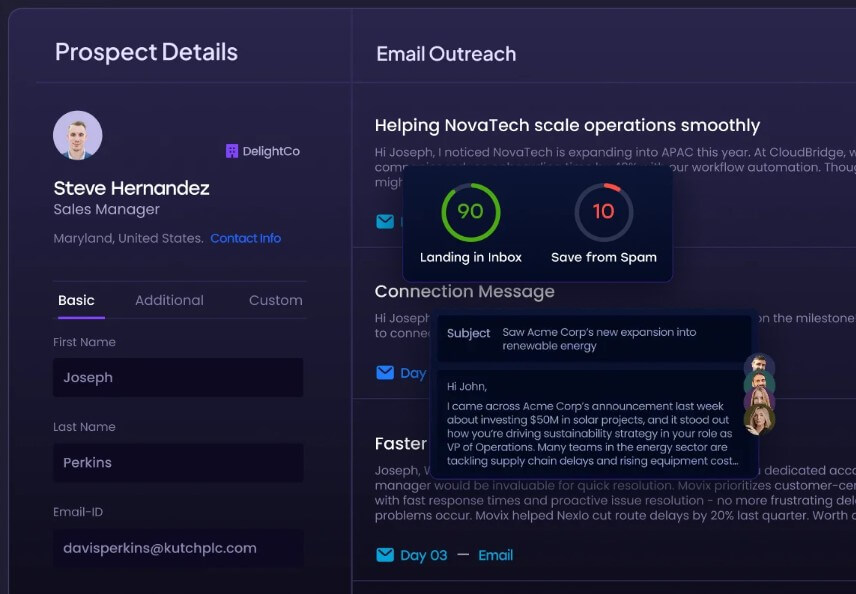The width and height of the screenshot is (856, 594).
Task: Click the Steve Hernandez name
Action: tap(132, 188)
